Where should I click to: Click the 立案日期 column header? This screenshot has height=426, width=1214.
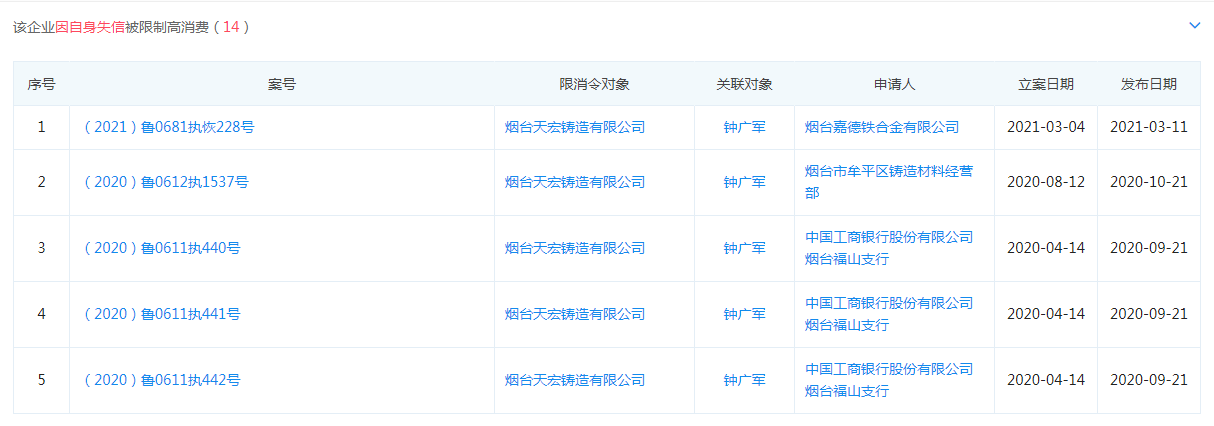(1045, 84)
